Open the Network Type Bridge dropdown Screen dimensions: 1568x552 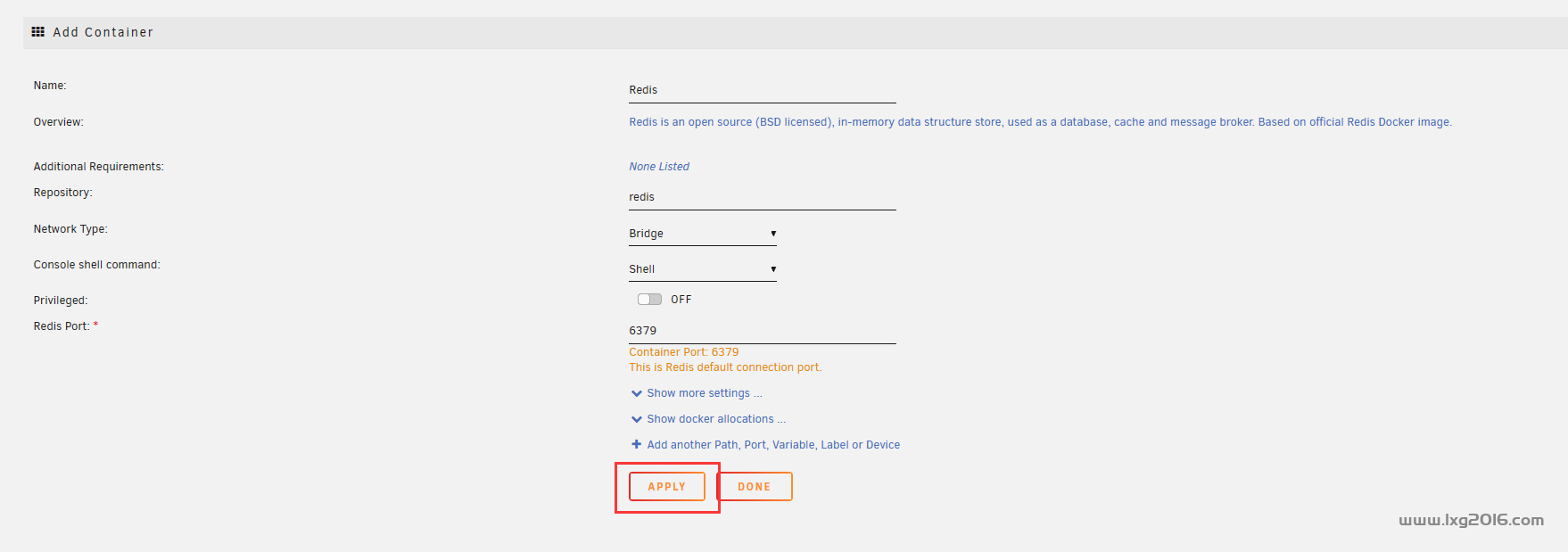click(x=703, y=234)
